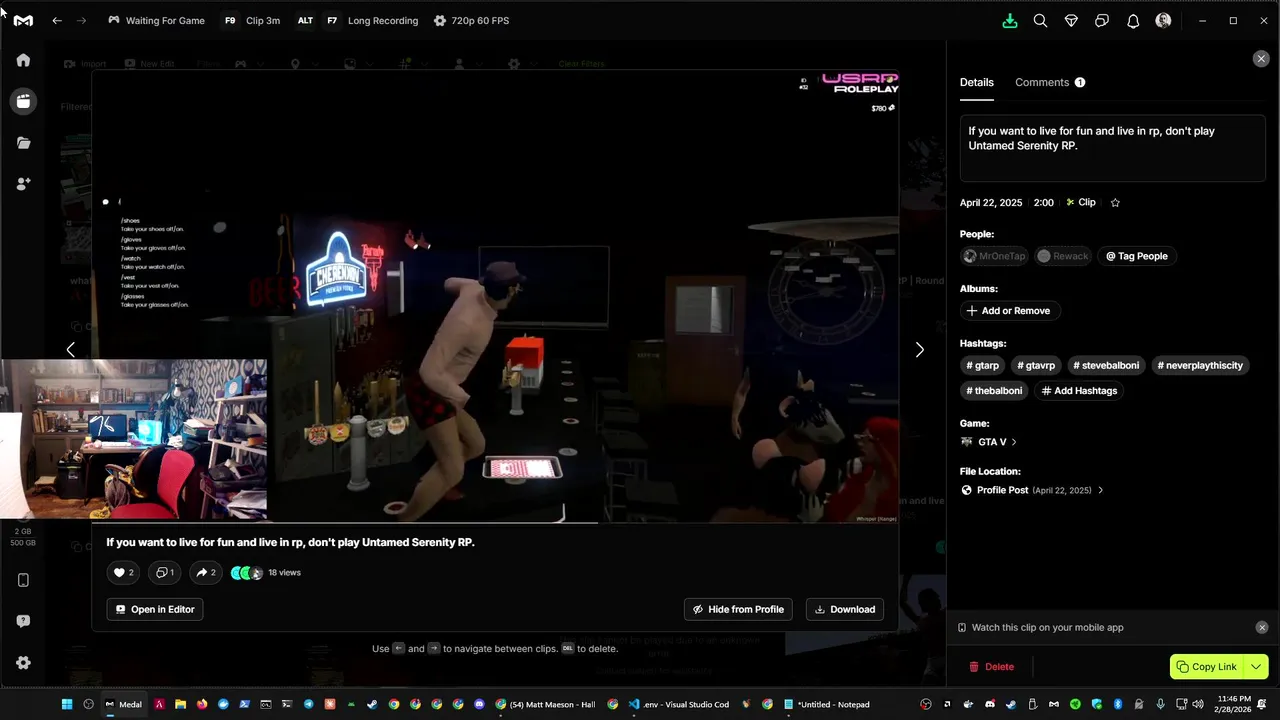
Task: Download the clip
Action: [x=845, y=609]
